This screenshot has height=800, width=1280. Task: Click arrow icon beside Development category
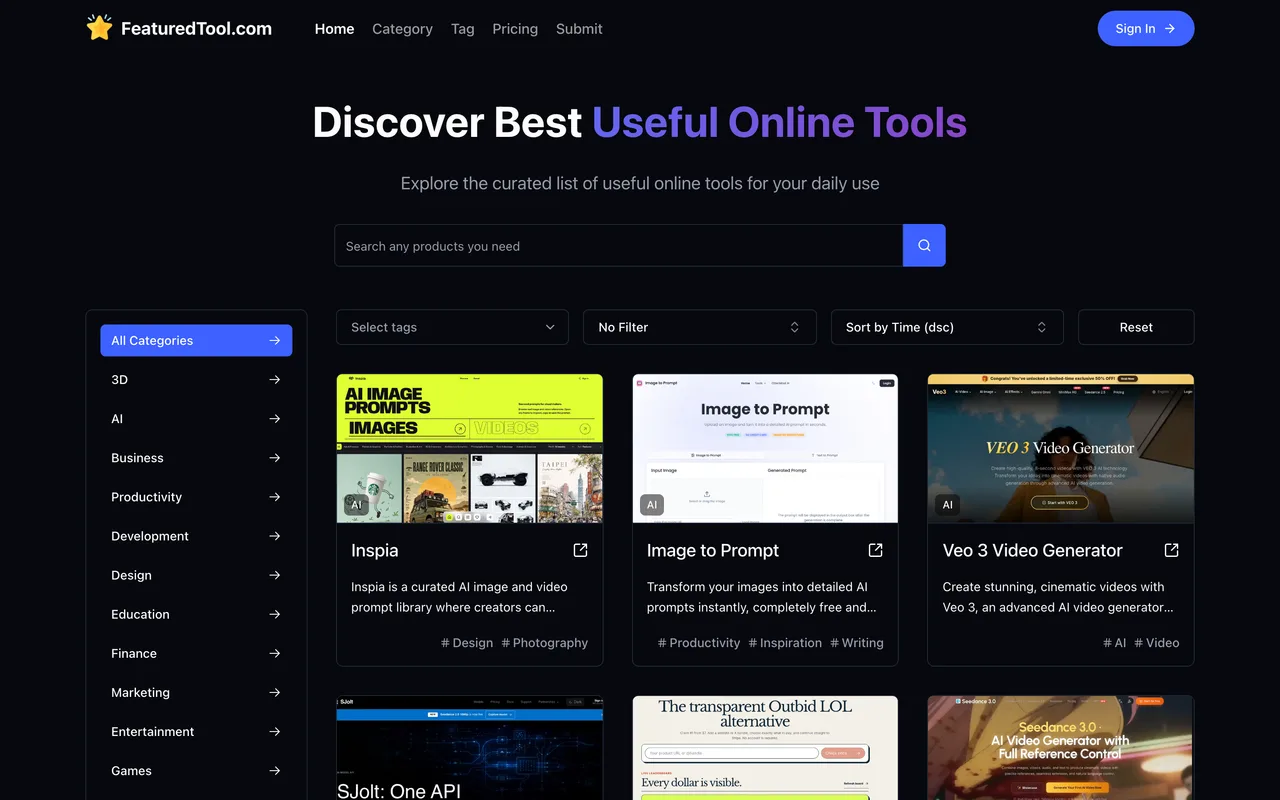point(275,535)
